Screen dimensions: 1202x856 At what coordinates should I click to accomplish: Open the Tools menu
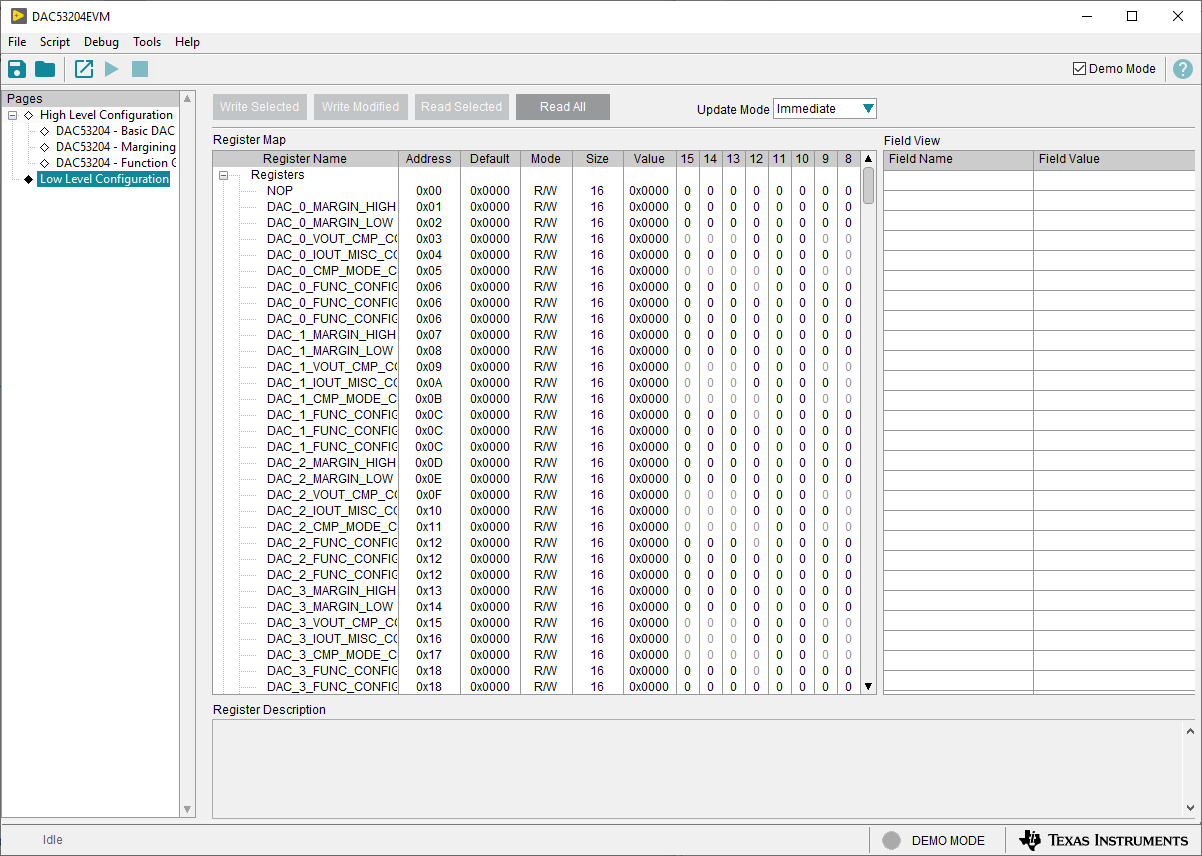click(x=147, y=42)
